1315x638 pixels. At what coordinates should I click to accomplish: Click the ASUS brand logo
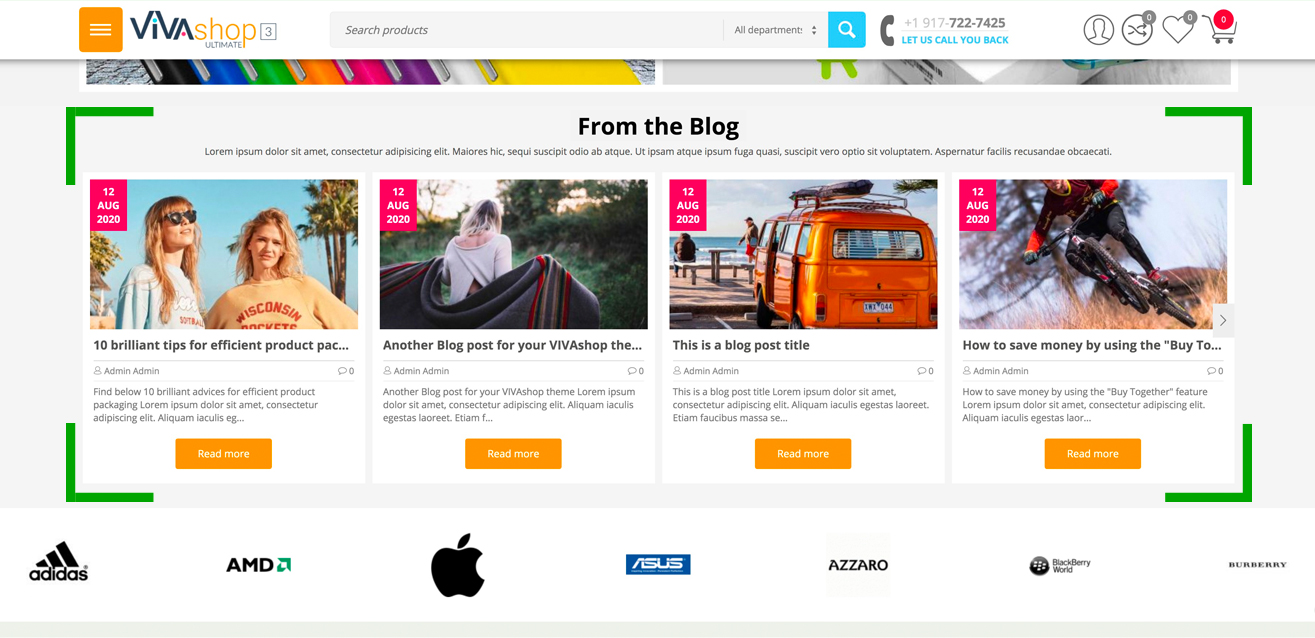pyautogui.click(x=658, y=565)
